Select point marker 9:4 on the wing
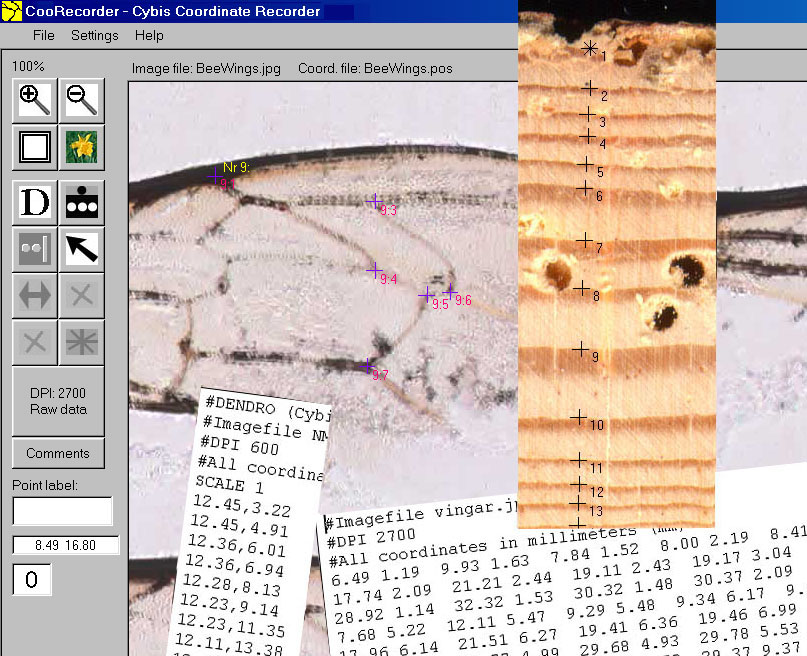Screen dimensions: 807x656 375,270
